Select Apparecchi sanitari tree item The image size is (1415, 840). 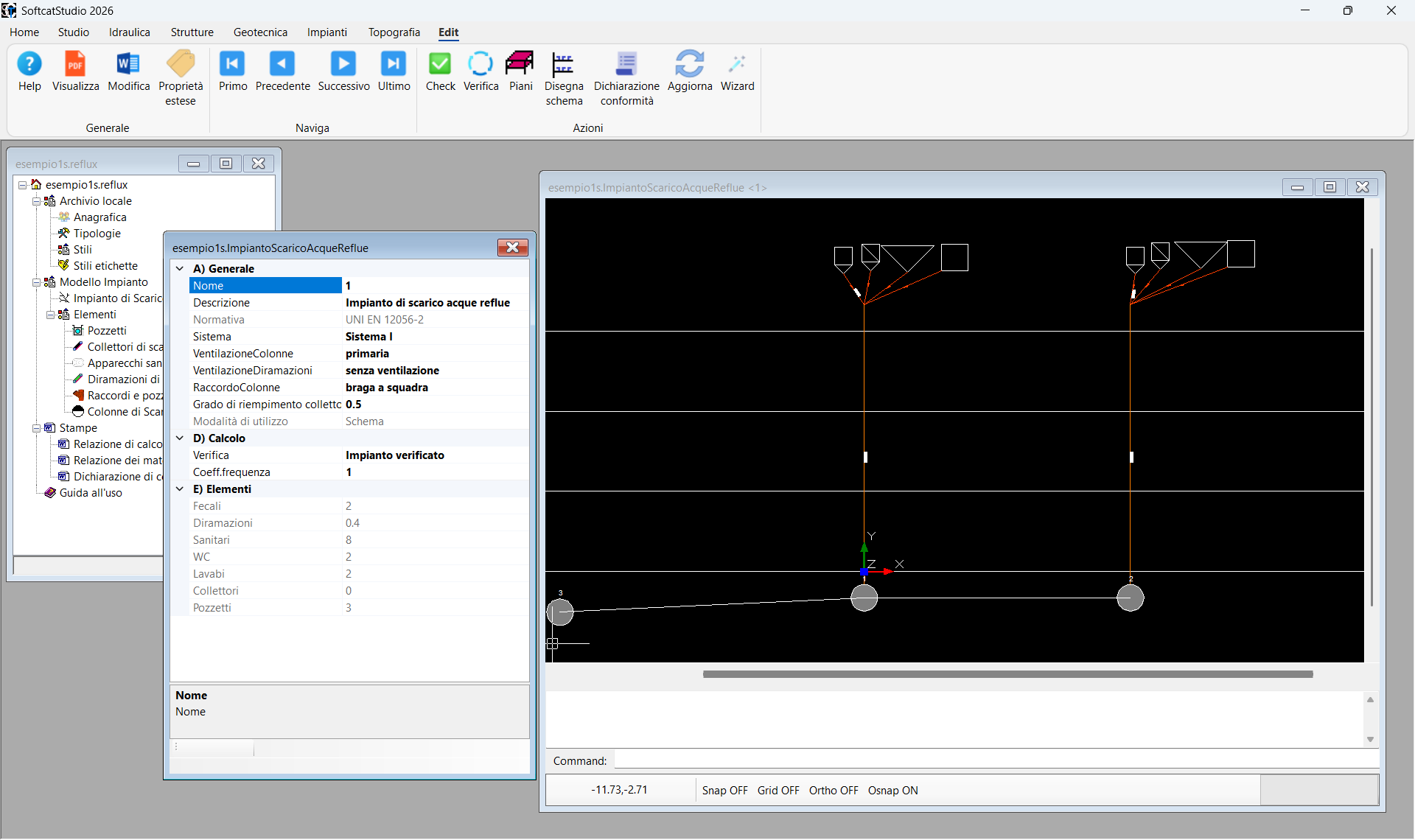coord(118,363)
